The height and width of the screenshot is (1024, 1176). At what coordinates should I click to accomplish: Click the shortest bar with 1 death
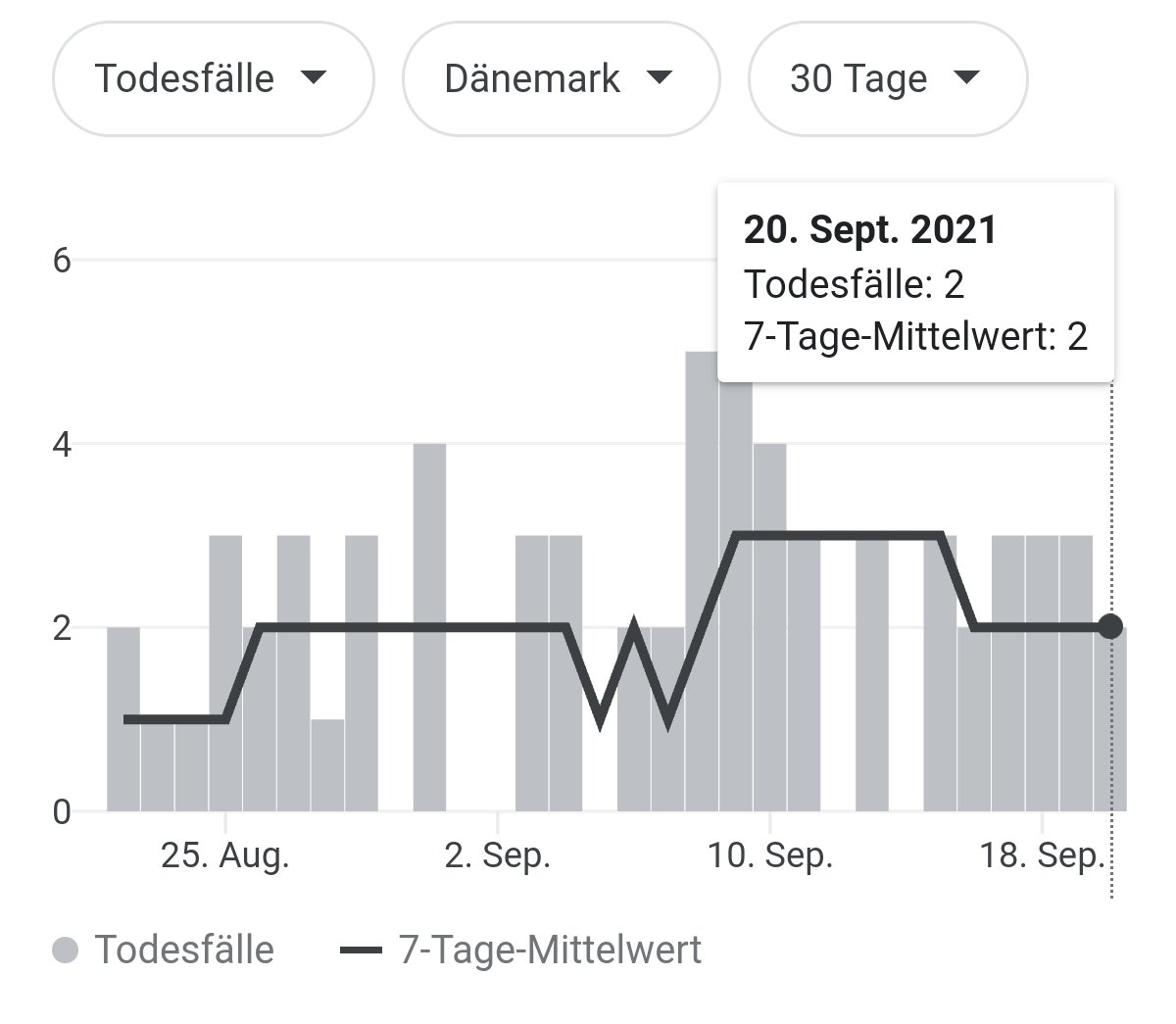(x=327, y=765)
